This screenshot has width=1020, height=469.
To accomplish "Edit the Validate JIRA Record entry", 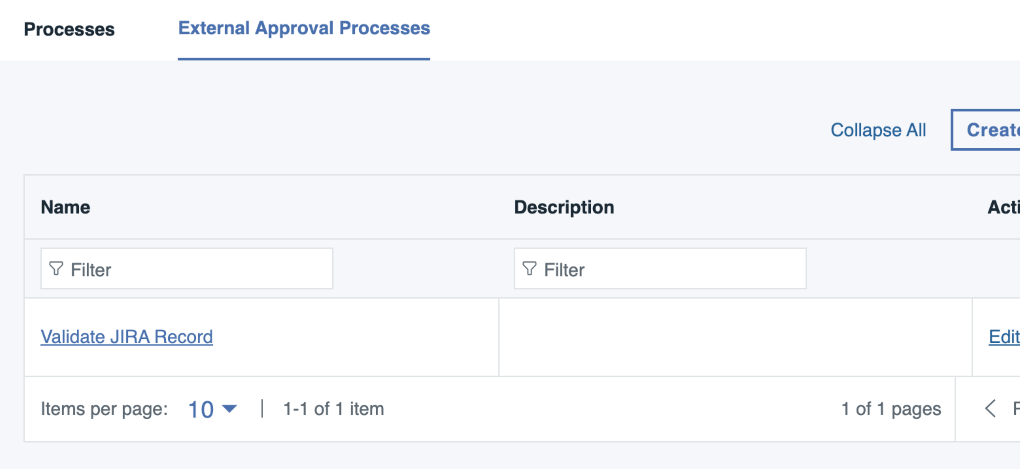I will click(1003, 337).
